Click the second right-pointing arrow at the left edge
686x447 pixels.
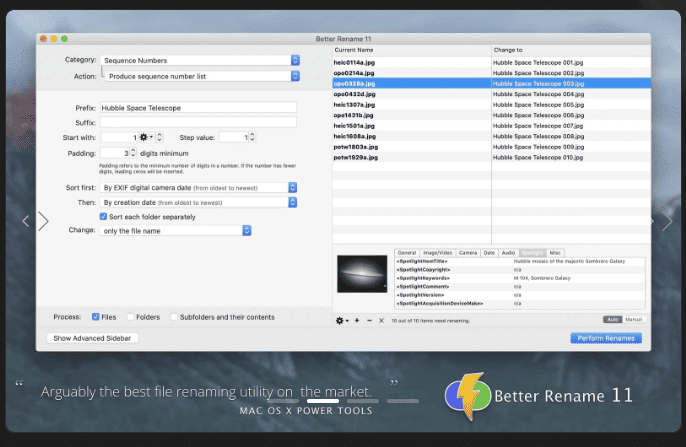pos(43,221)
